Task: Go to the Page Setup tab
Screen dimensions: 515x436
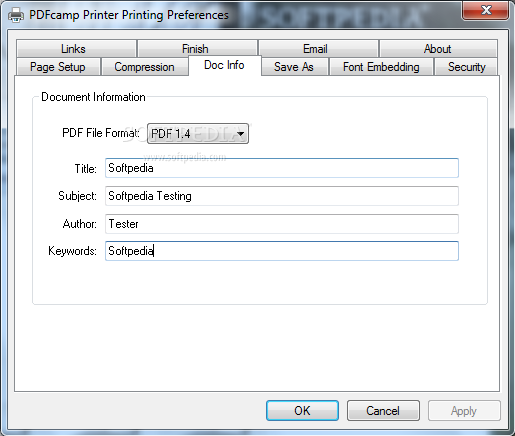Action: (x=58, y=67)
